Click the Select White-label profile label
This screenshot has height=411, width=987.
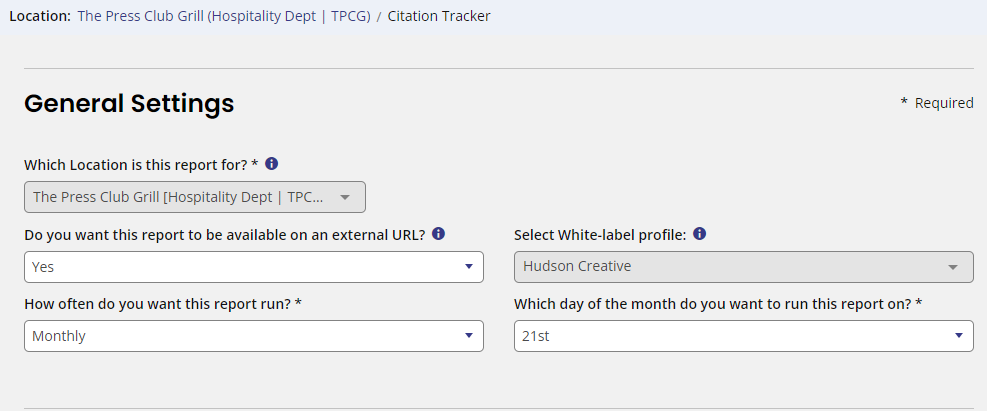pyautogui.click(x=600, y=235)
